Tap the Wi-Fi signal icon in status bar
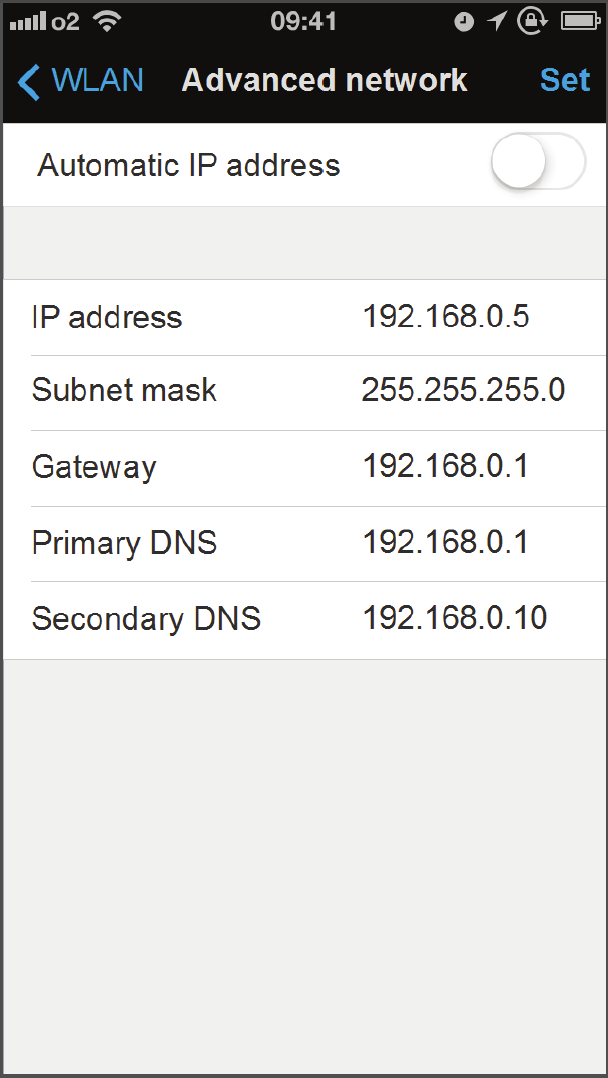 click(107, 22)
